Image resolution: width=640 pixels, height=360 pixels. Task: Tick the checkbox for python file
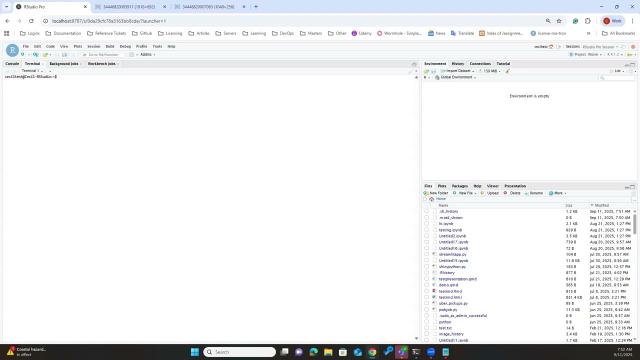pos(427,322)
